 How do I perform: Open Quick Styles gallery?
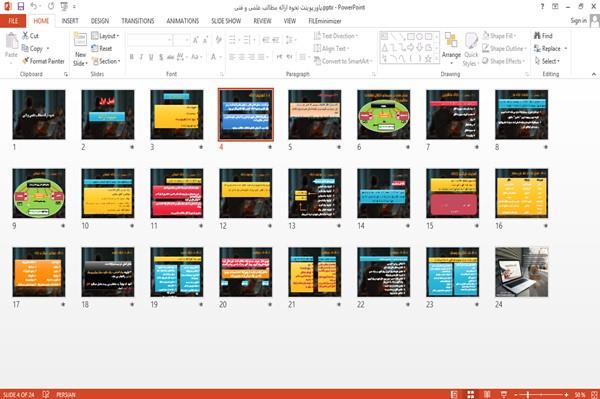pyautogui.click(x=471, y=50)
